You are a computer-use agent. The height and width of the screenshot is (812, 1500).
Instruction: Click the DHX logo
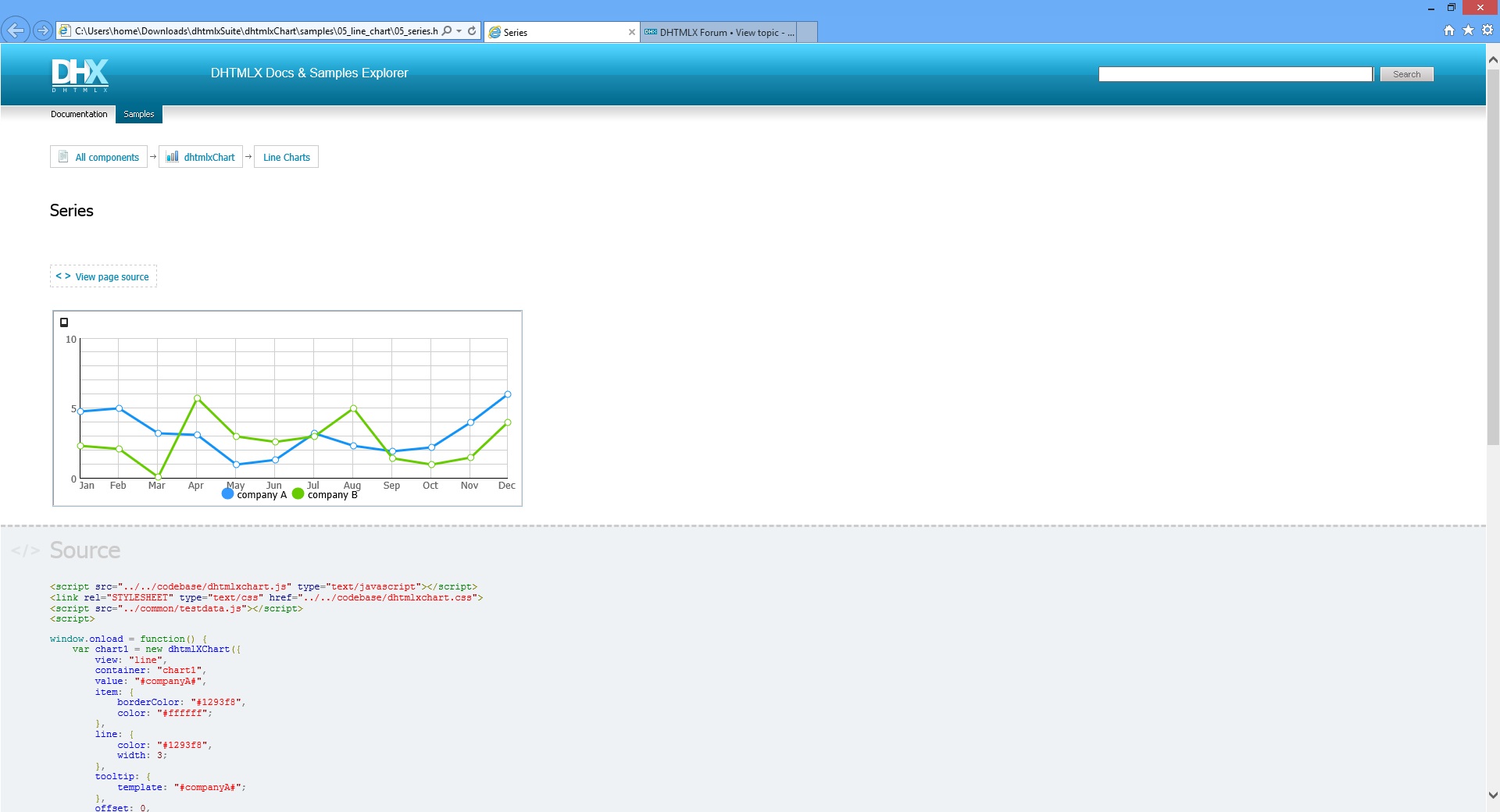click(80, 75)
